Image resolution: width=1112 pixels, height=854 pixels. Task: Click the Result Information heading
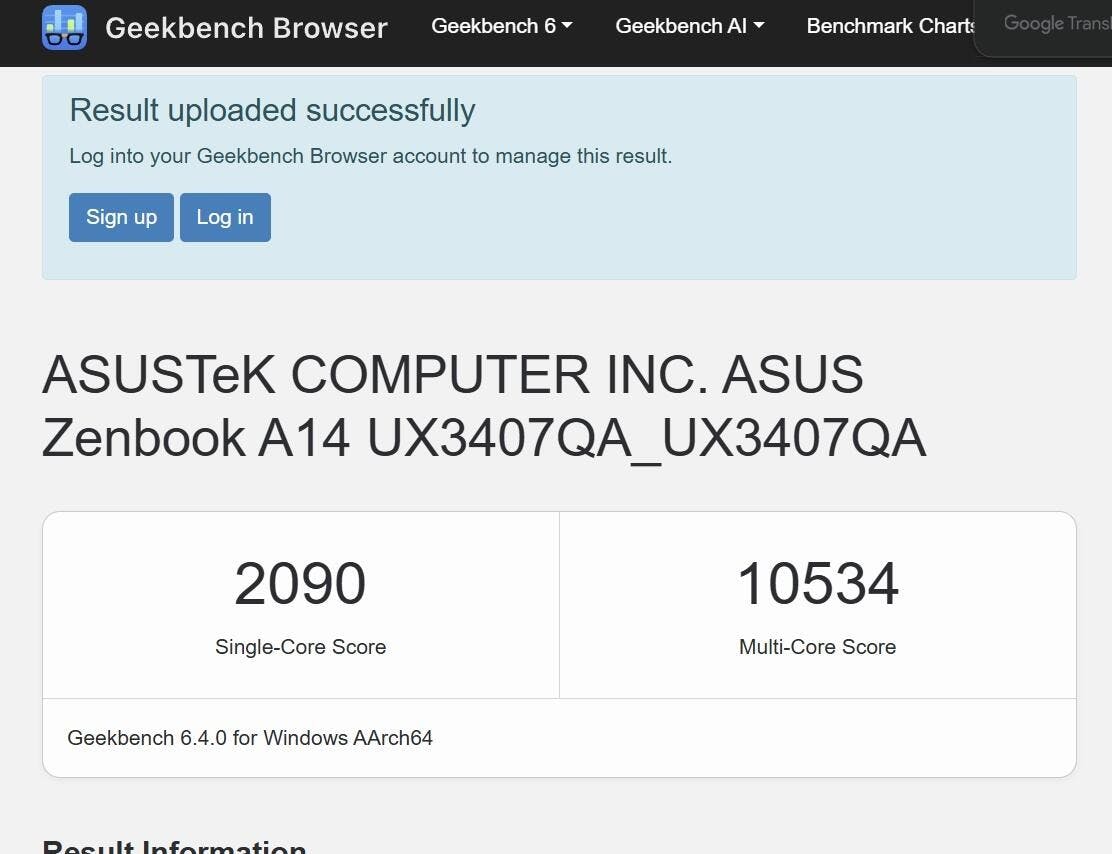tap(174, 845)
